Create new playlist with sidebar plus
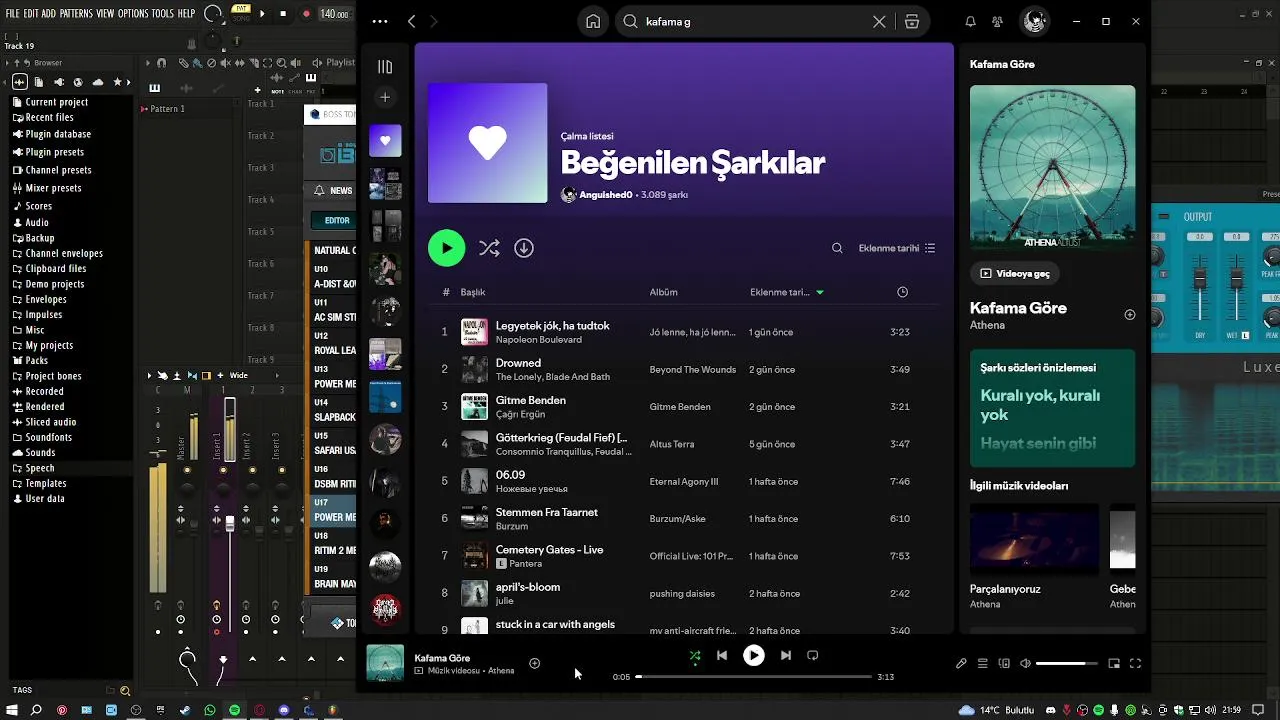The width and height of the screenshot is (1280, 720). (x=385, y=97)
